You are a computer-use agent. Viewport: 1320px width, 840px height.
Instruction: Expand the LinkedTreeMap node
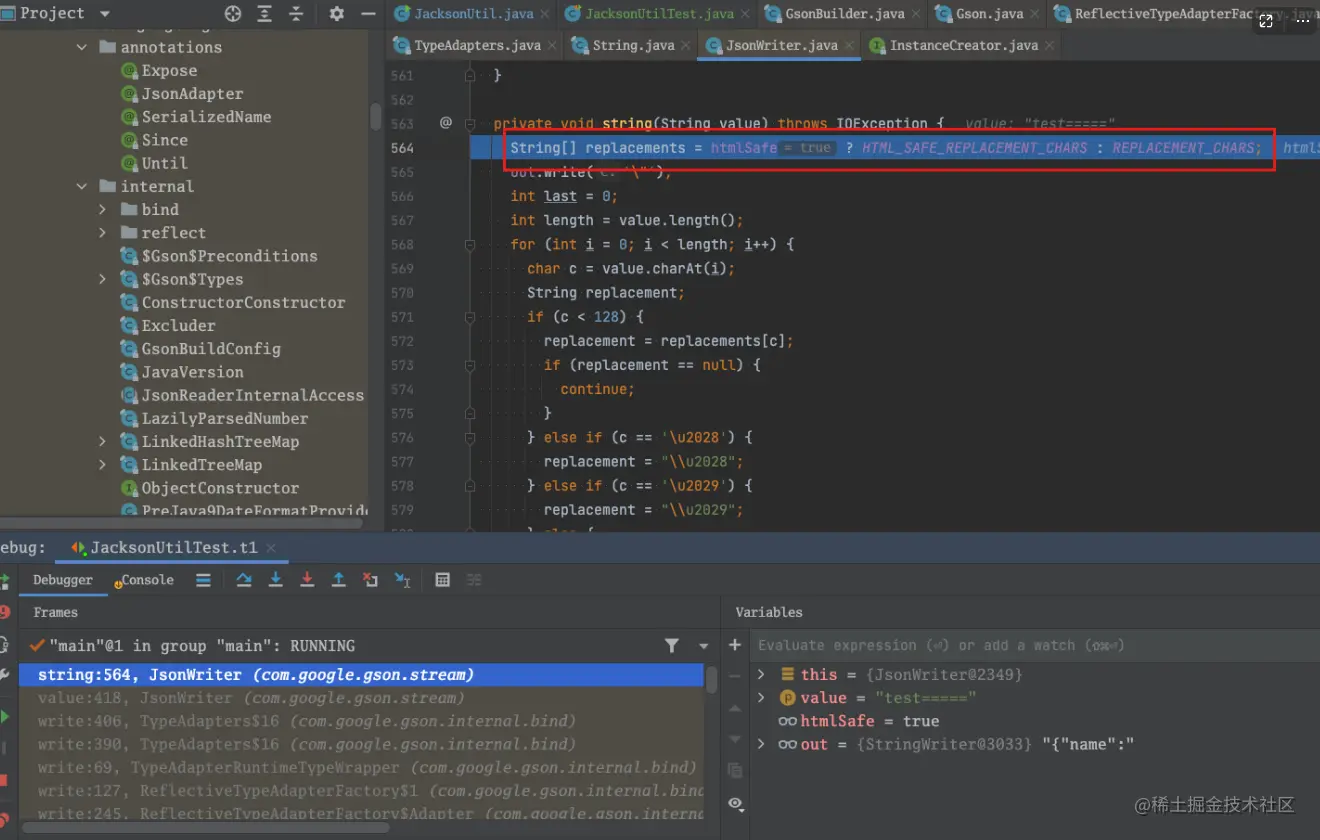point(102,464)
